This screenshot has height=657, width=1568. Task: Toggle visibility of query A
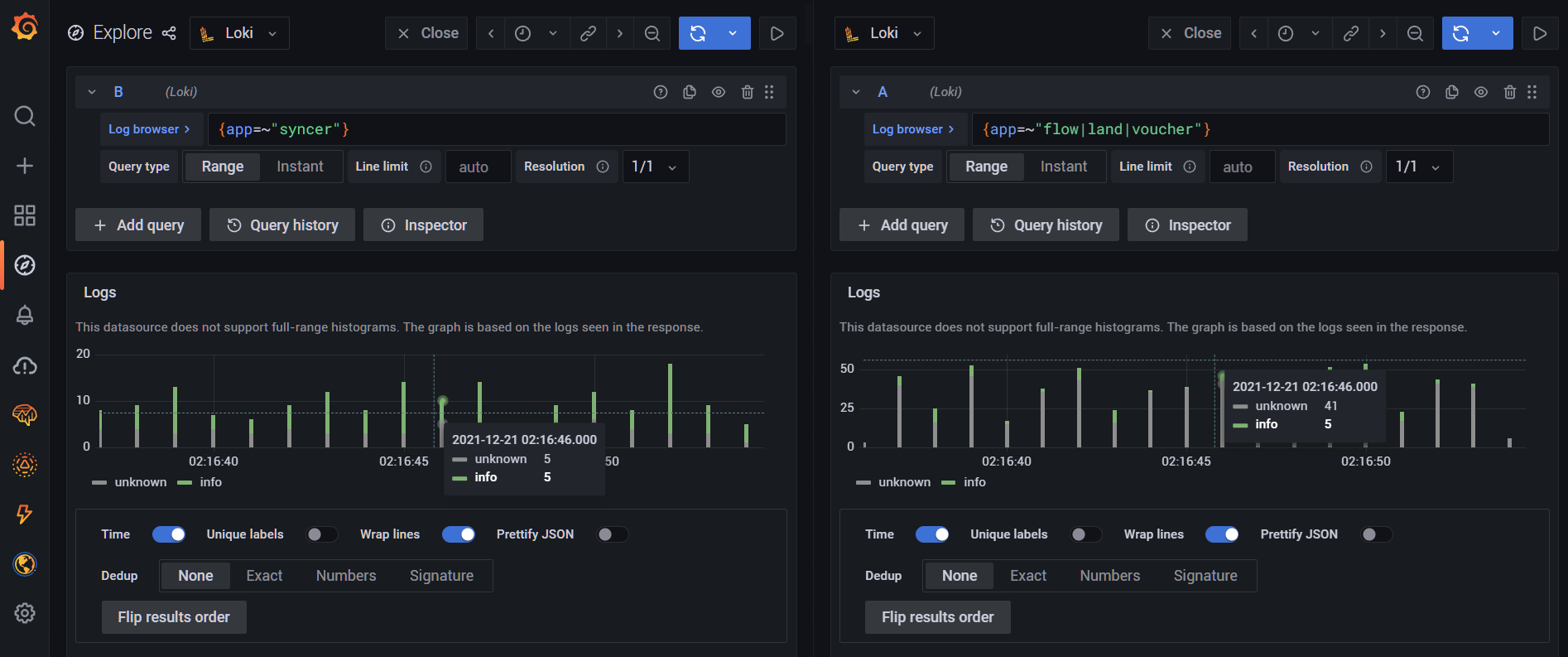coord(1481,92)
